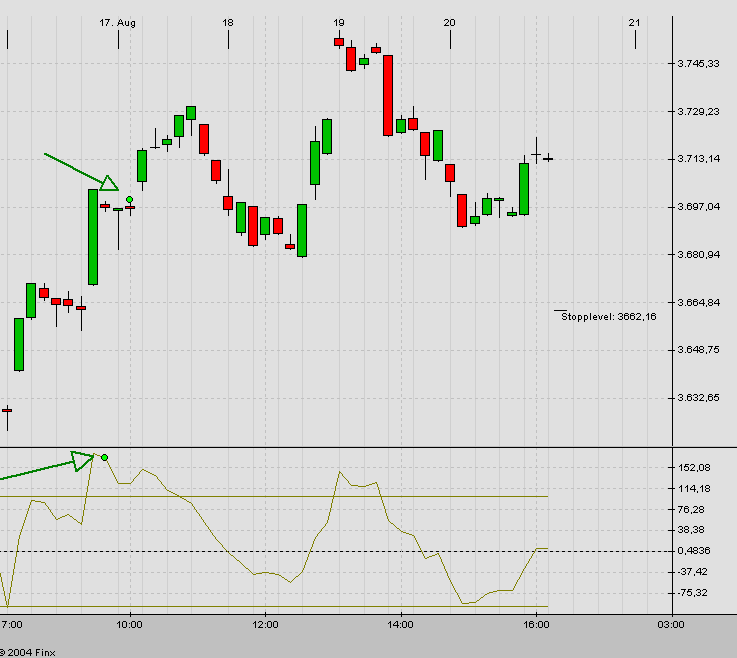The image size is (737, 658).
Task: Click the date label 21
Action: click(635, 23)
